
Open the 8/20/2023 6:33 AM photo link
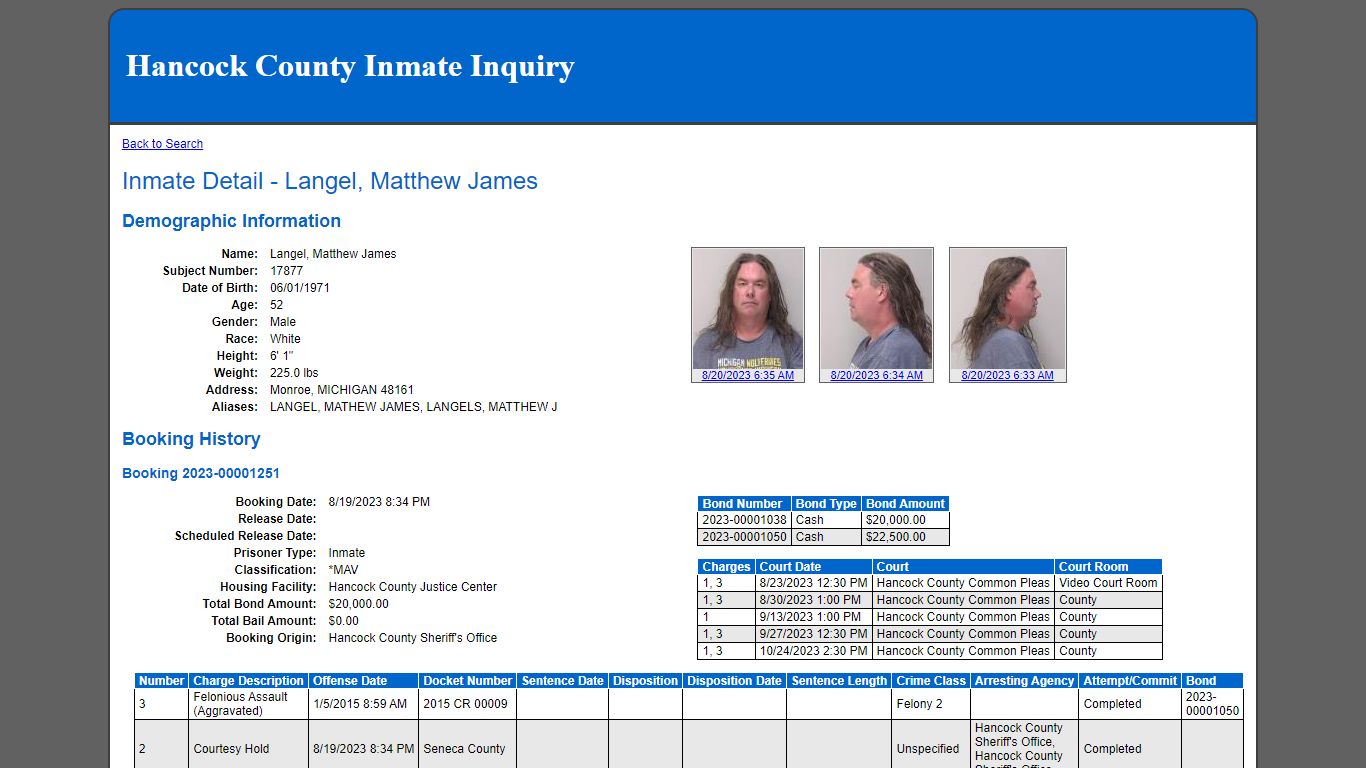coord(1007,376)
